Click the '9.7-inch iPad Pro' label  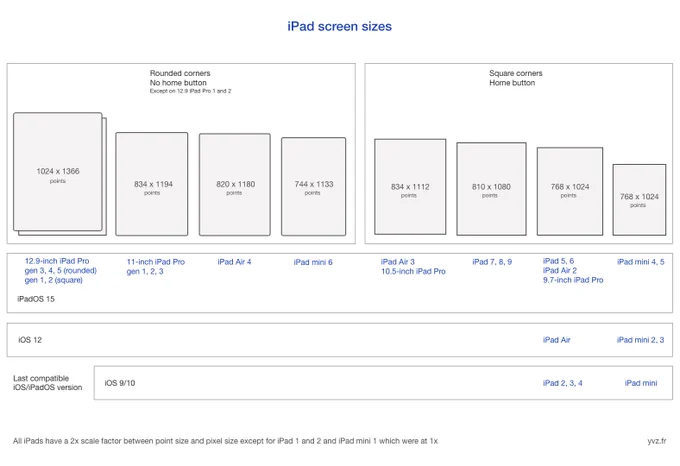(x=573, y=280)
